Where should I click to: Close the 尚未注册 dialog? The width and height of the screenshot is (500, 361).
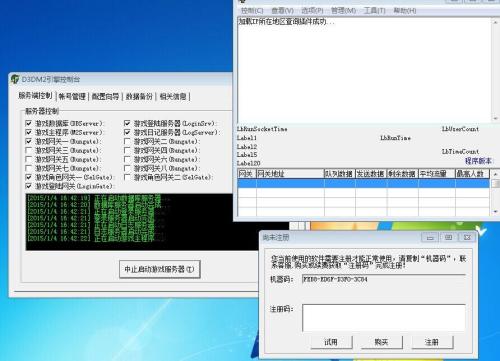(x=467, y=237)
